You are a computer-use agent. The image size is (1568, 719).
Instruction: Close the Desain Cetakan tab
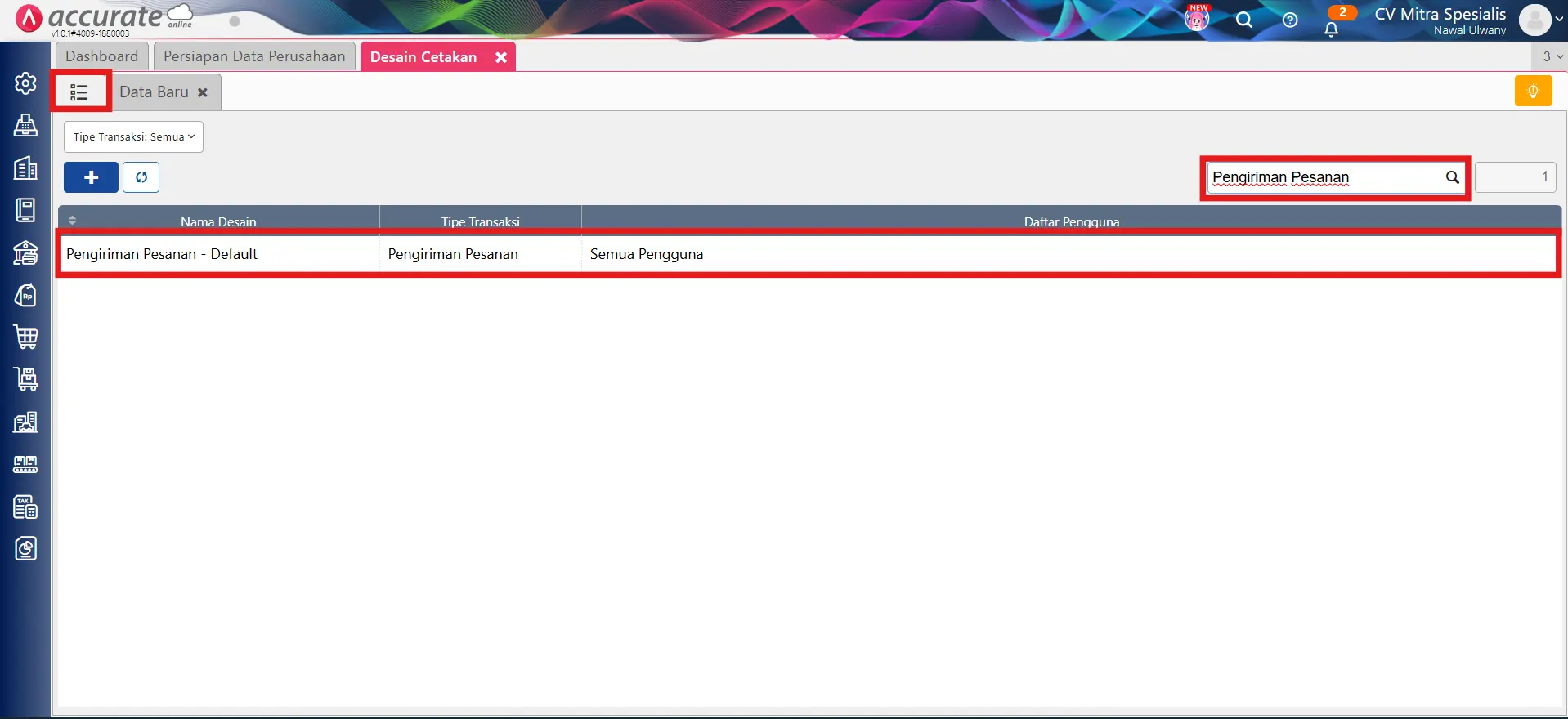click(501, 57)
